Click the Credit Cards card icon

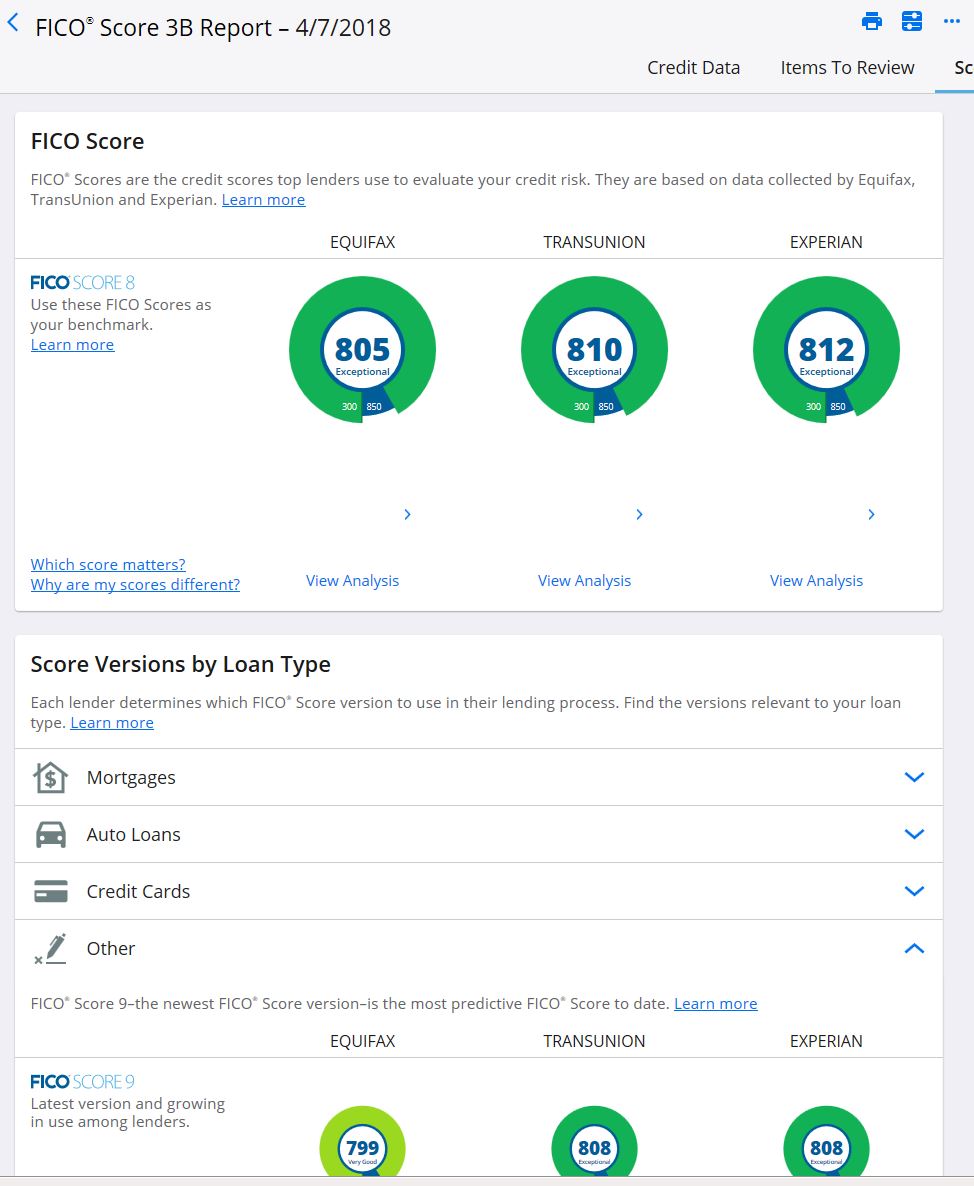pos(51,892)
